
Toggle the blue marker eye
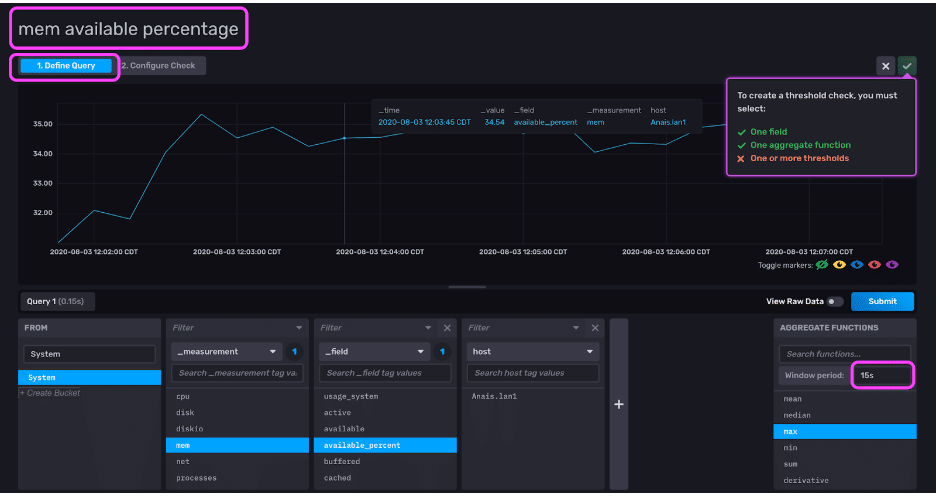857,264
